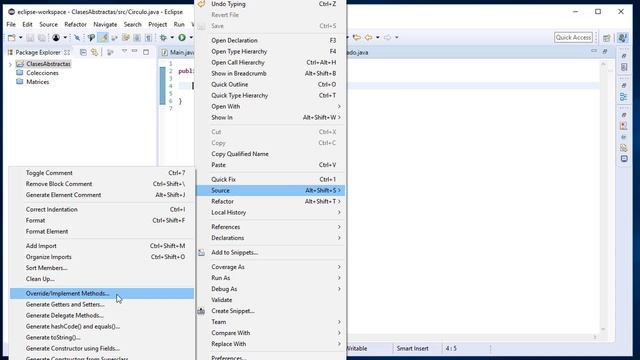
Task: Click the Last Edit Location arrow icon
Action: (x=357, y=38)
